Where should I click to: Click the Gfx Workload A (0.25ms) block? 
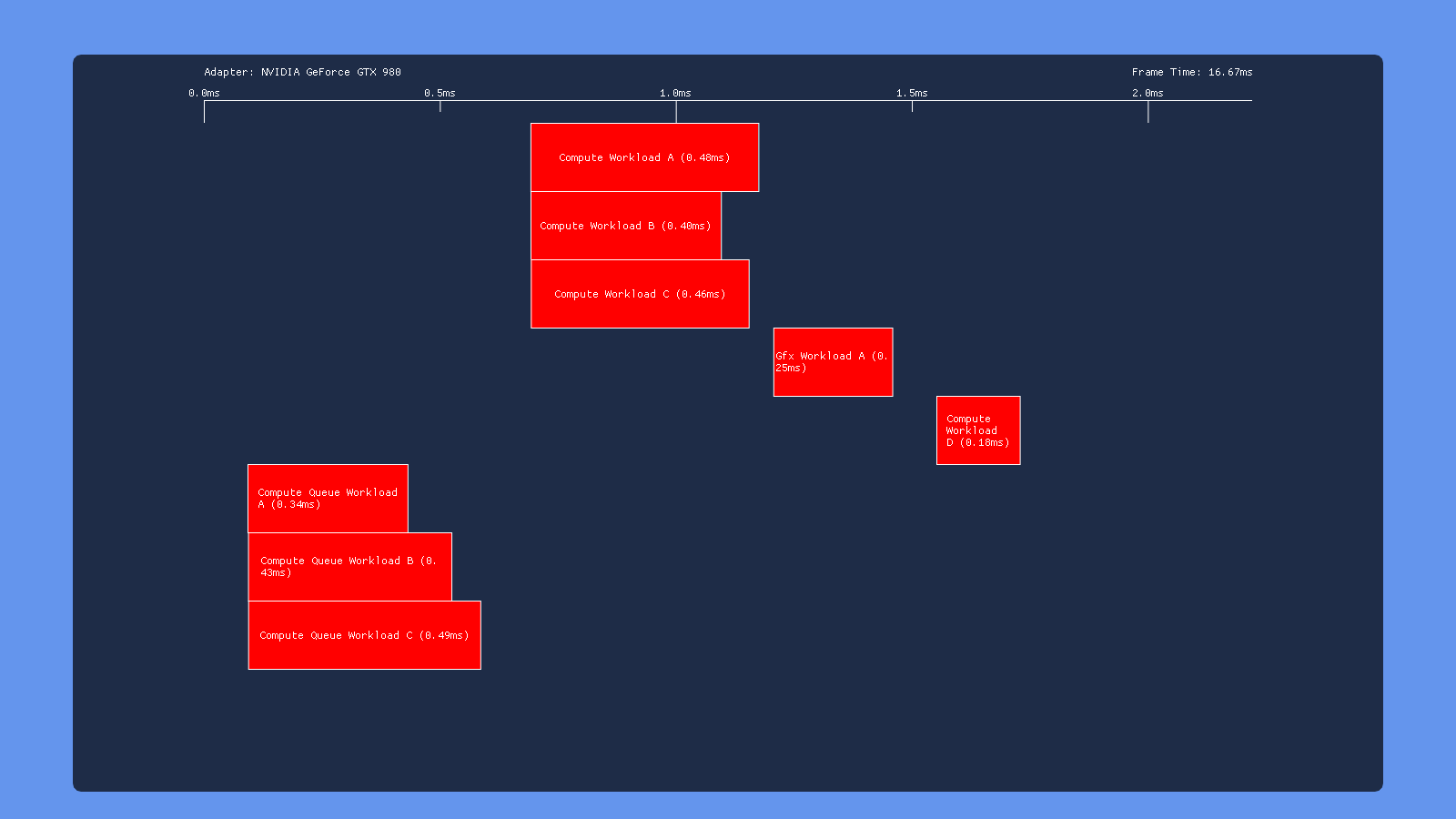(833, 362)
